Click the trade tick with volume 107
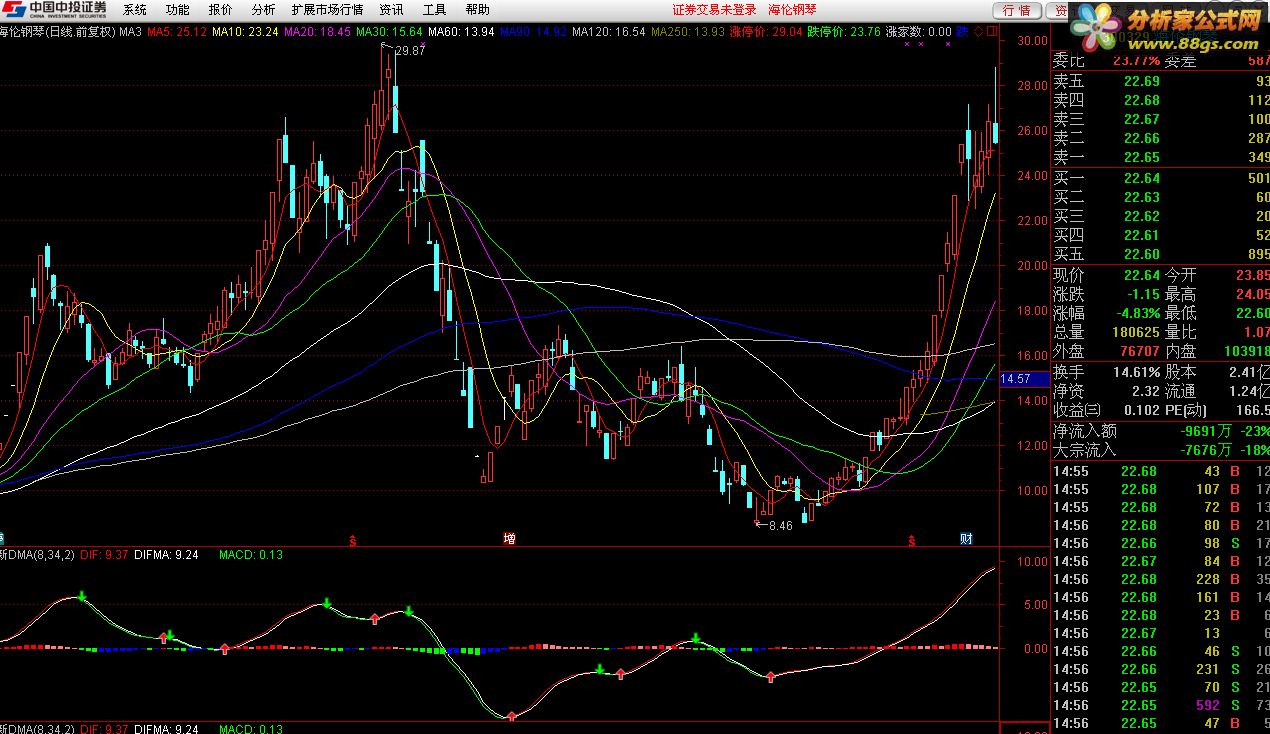 (1160, 489)
